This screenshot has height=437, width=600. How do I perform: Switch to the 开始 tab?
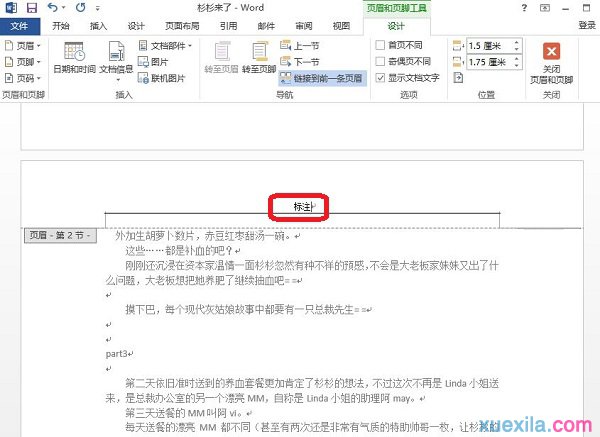(61, 26)
